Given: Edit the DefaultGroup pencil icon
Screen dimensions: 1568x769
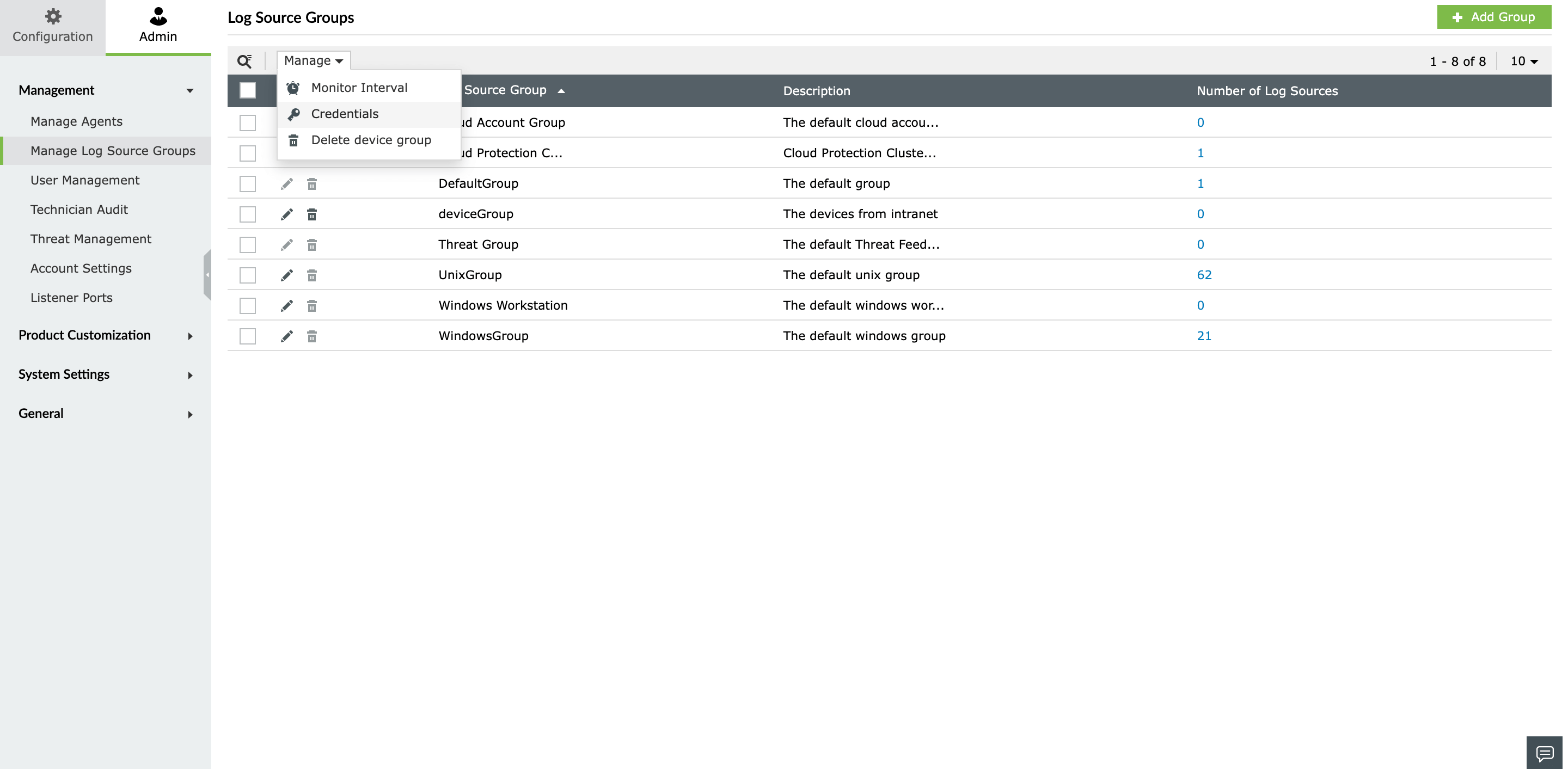Looking at the screenshot, I should 287,184.
